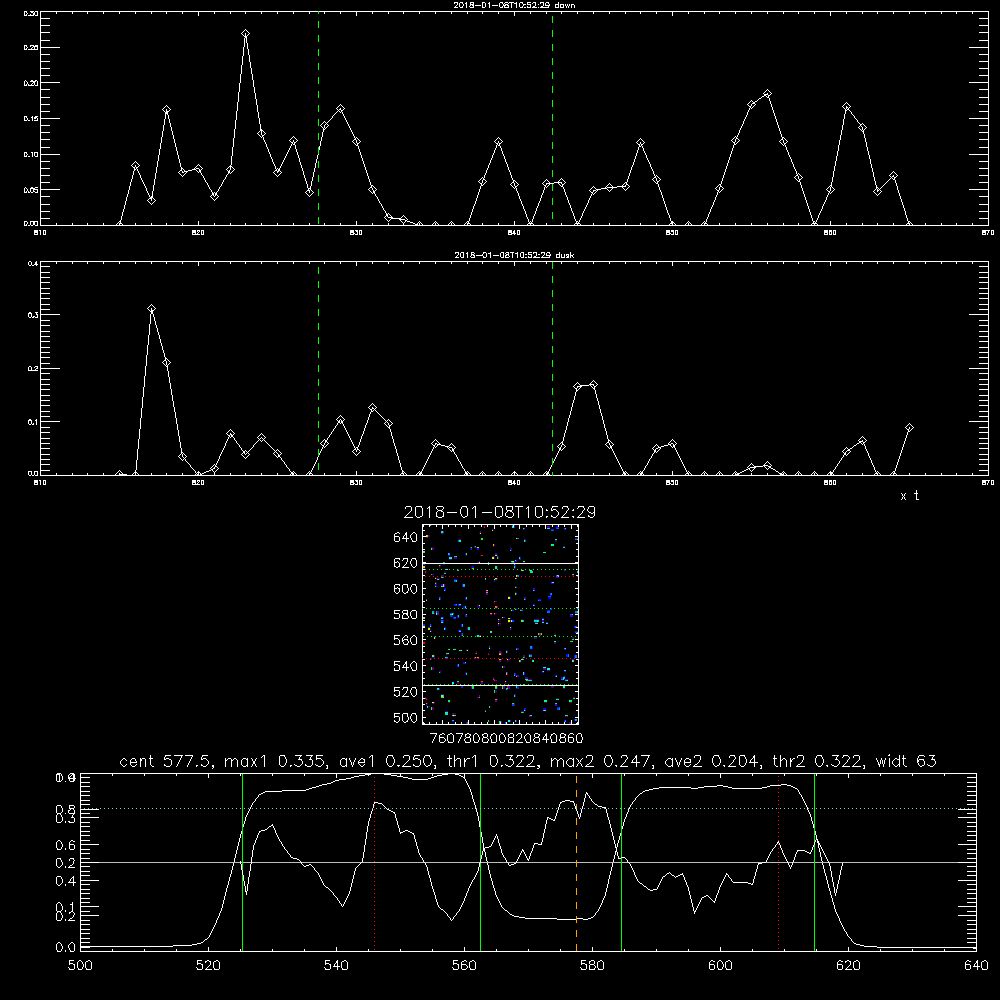This screenshot has width=1000, height=1000.
Task: Click the "640" y-axis label of the image panel
Action: tap(406, 538)
